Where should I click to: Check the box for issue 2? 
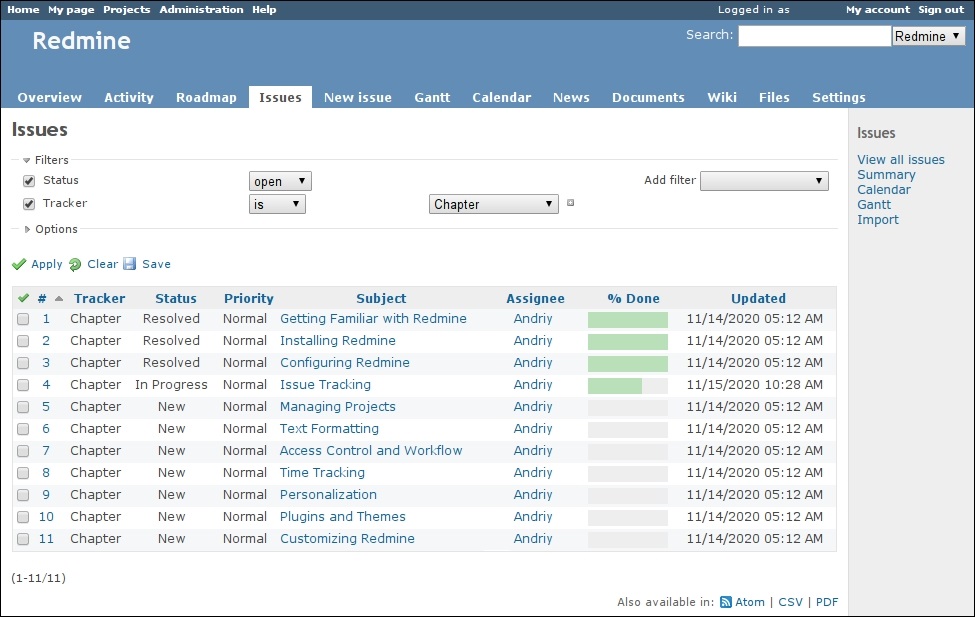(23, 341)
